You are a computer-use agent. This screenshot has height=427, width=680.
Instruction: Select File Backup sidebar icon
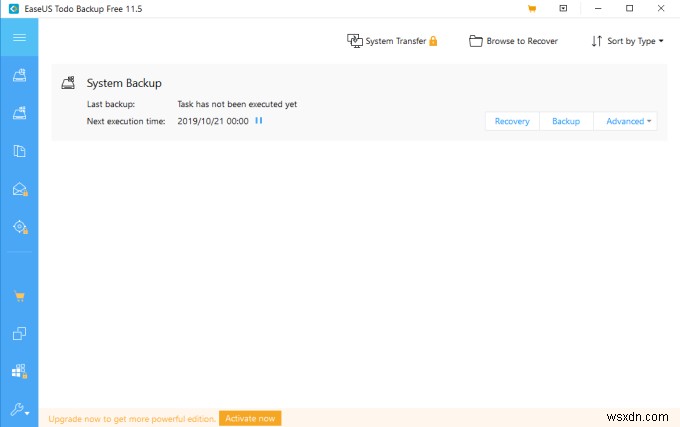click(19, 151)
